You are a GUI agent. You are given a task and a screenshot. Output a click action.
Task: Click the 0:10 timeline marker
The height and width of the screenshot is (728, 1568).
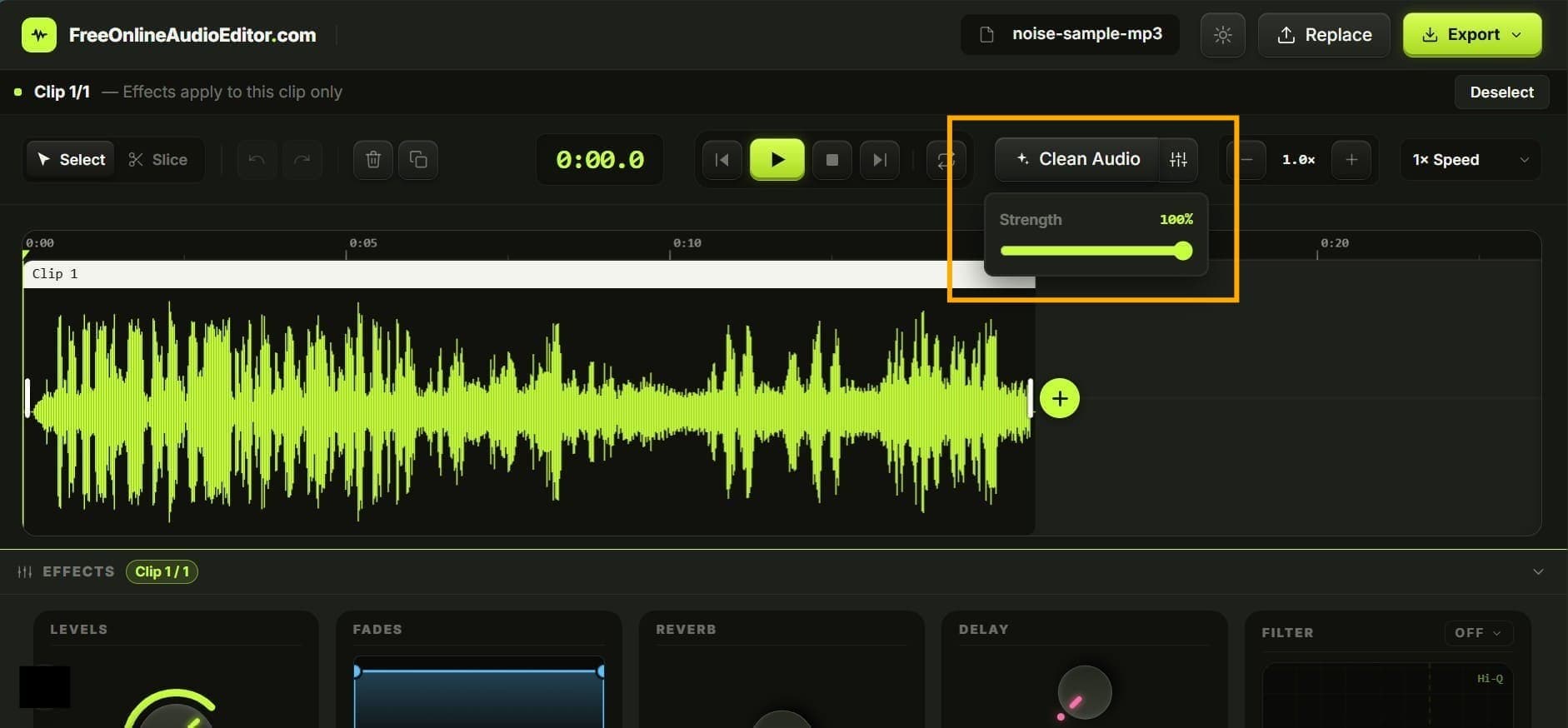687,243
